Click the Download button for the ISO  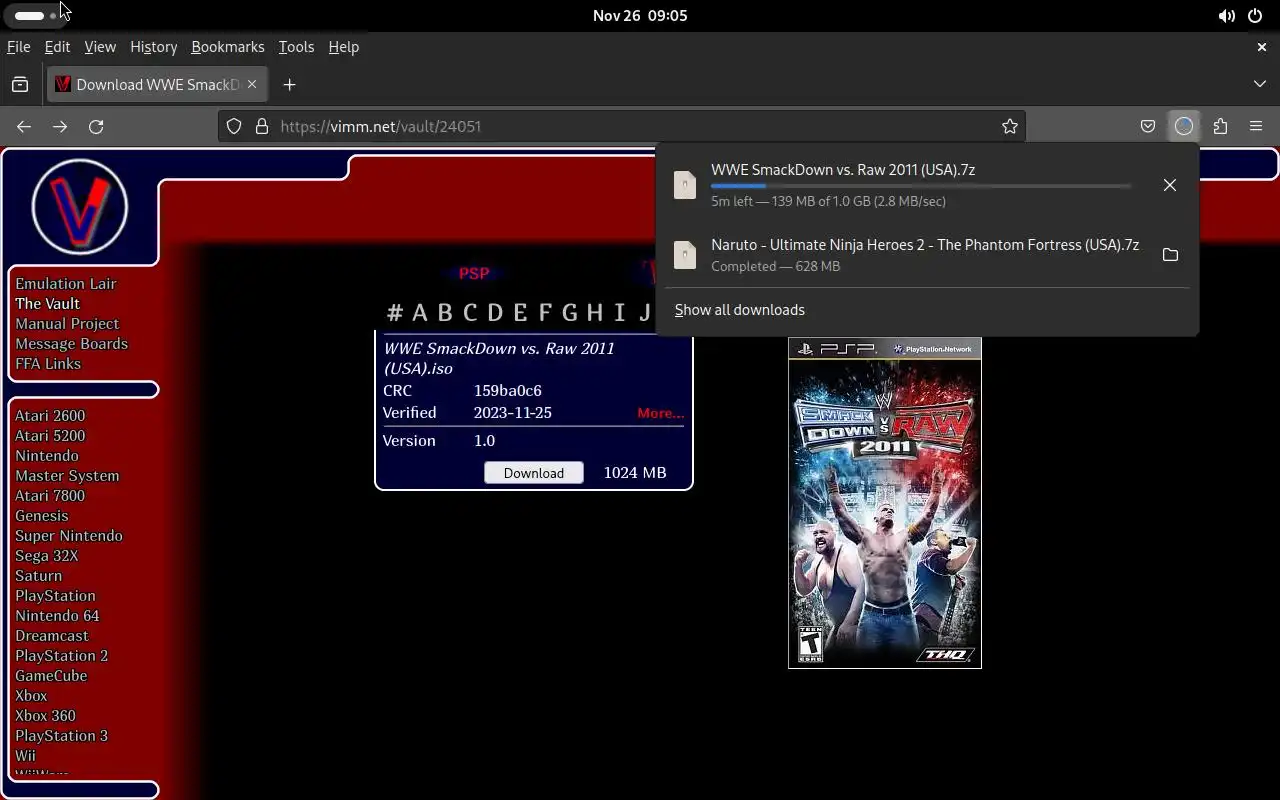534,473
